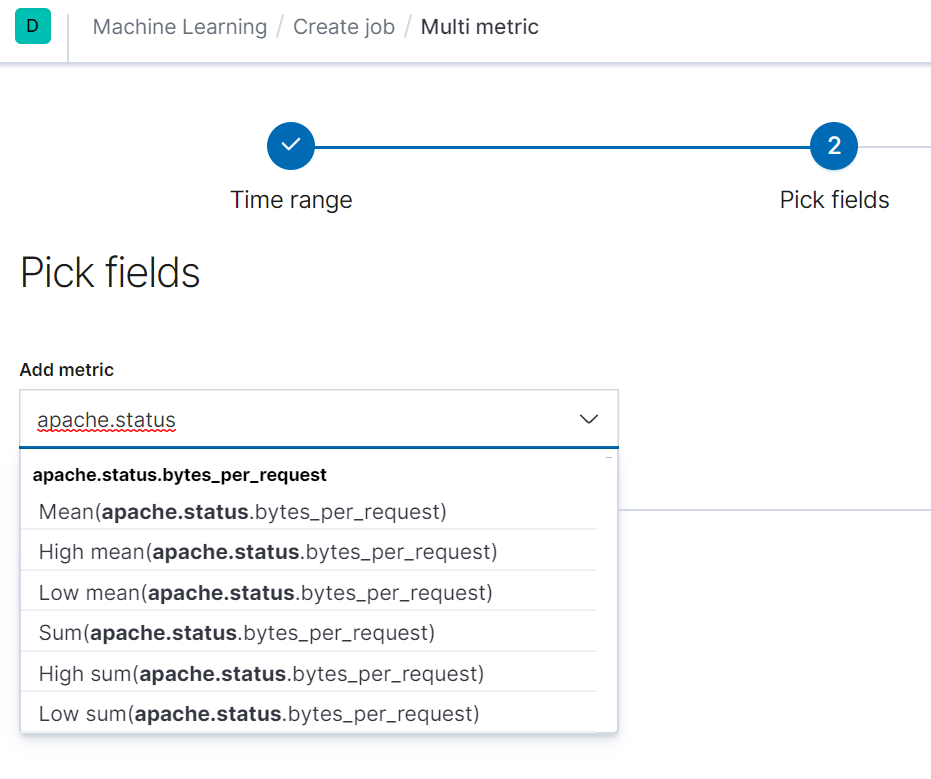Select Mean(apache.status.bytes_per_request) option
This screenshot has width=931, height=779.
click(309, 512)
